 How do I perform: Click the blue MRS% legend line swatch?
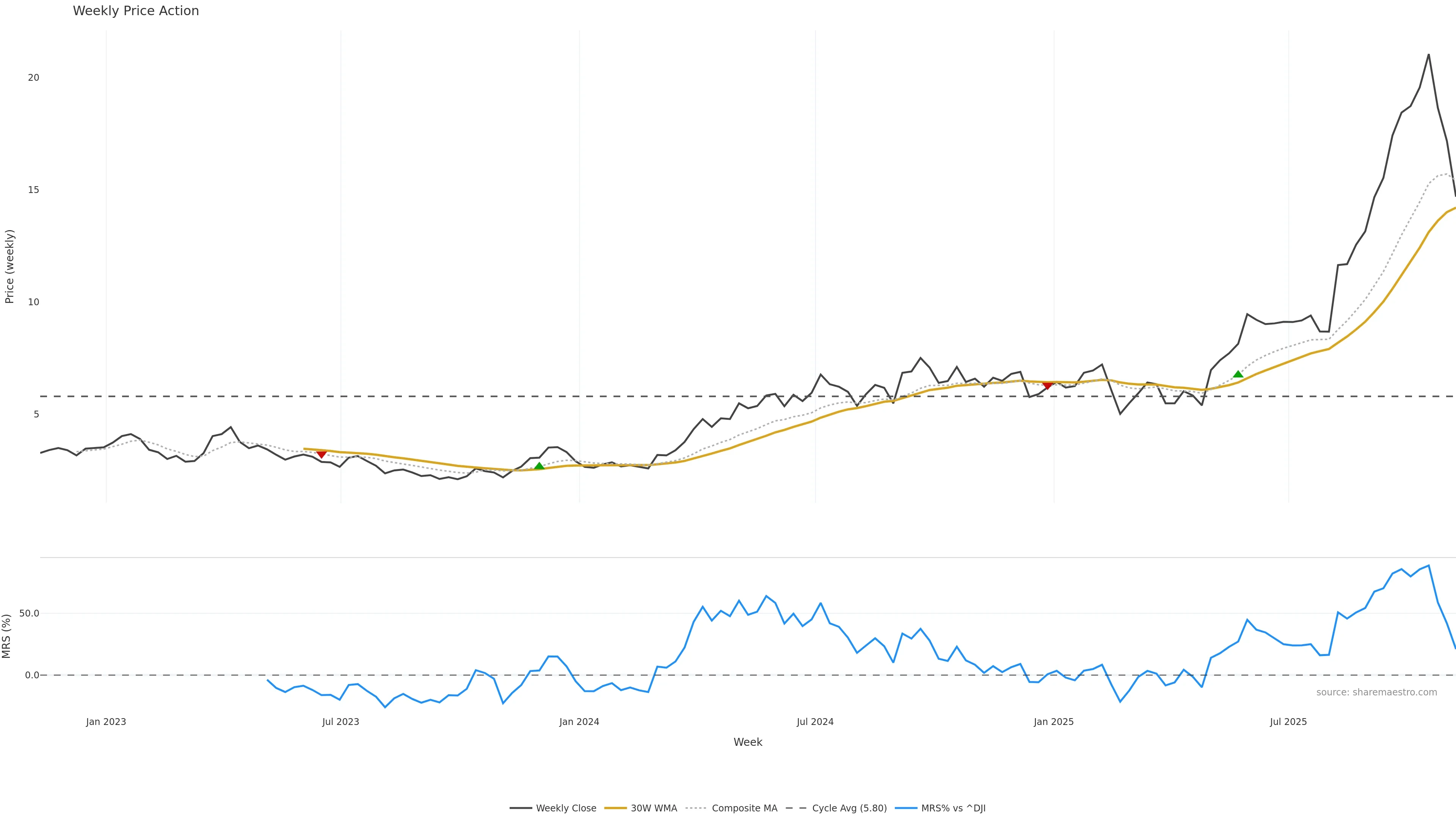906,808
